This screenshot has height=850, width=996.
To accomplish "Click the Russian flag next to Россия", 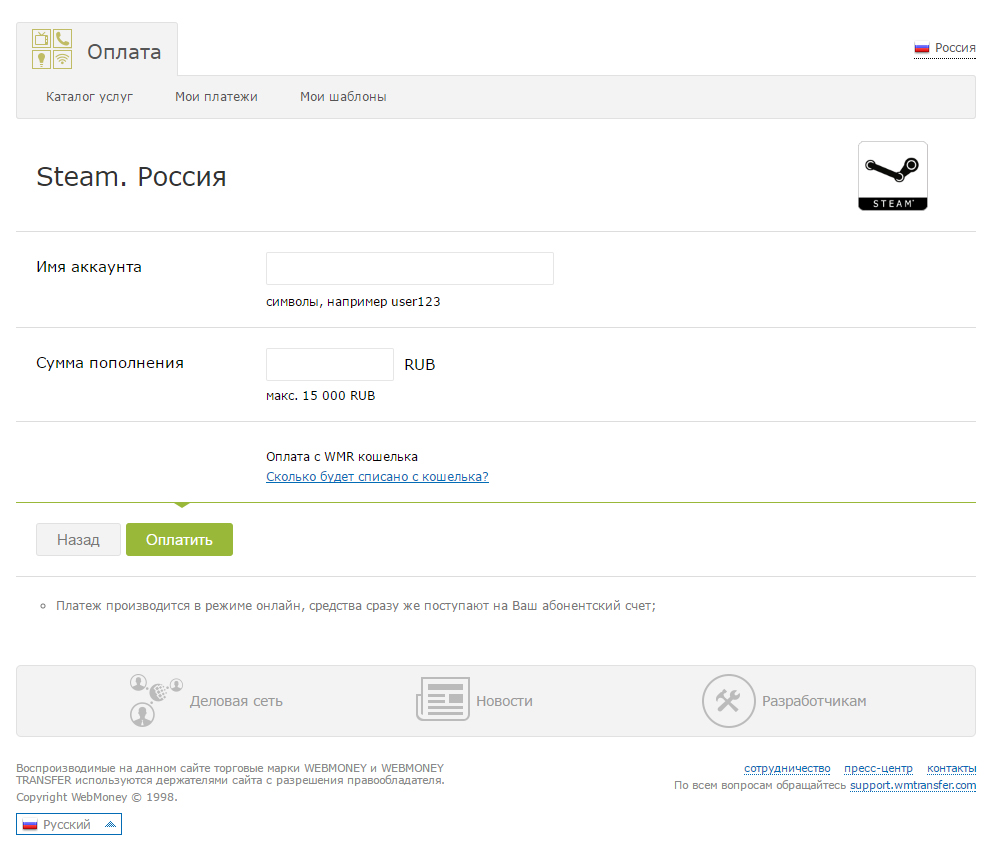I will [922, 48].
